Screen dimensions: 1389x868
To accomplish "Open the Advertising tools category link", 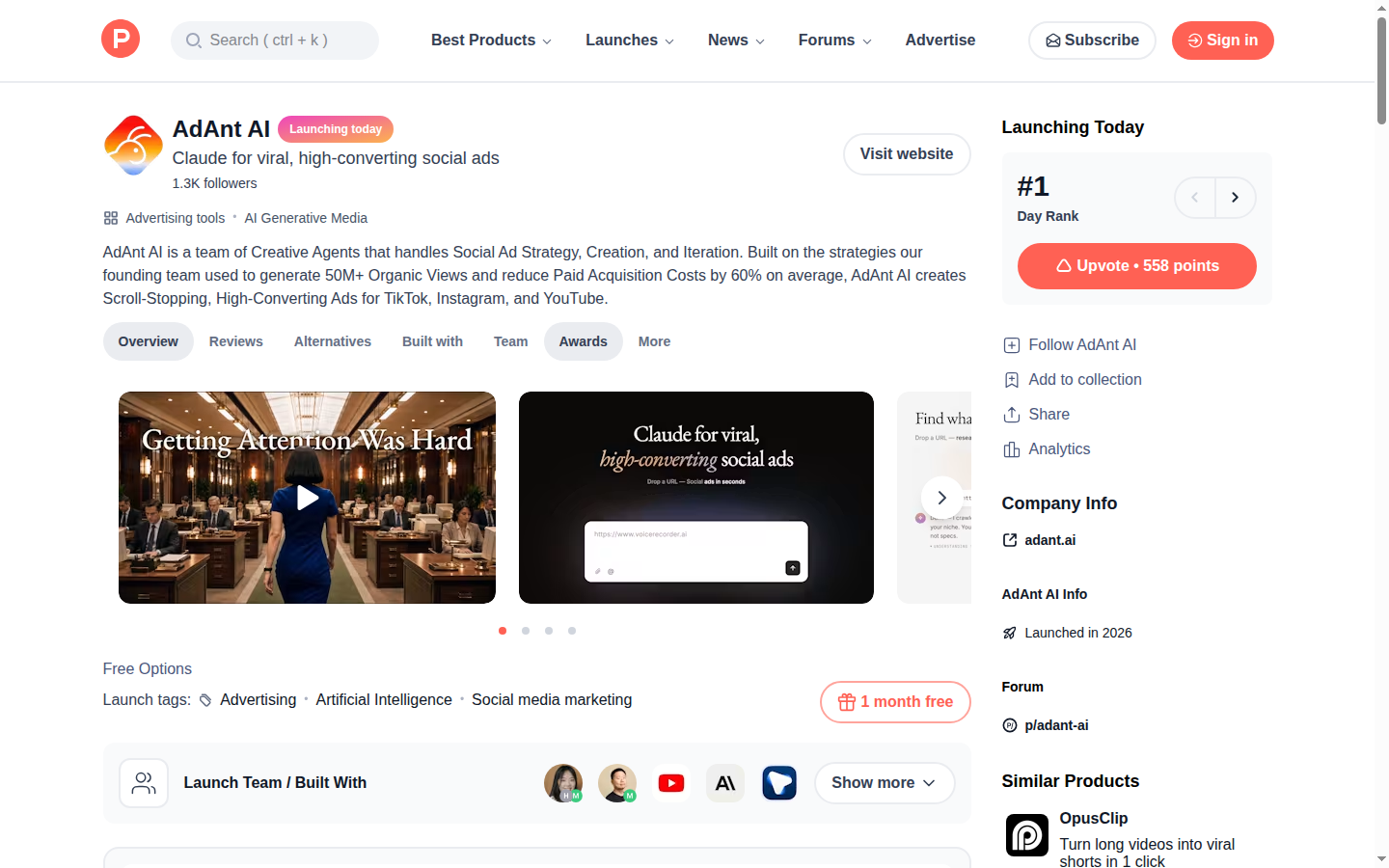I will [x=176, y=218].
